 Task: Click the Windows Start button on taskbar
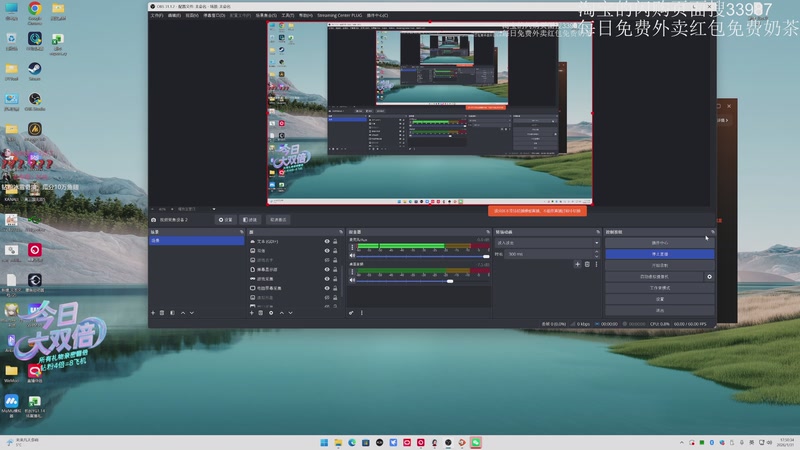tap(324, 442)
